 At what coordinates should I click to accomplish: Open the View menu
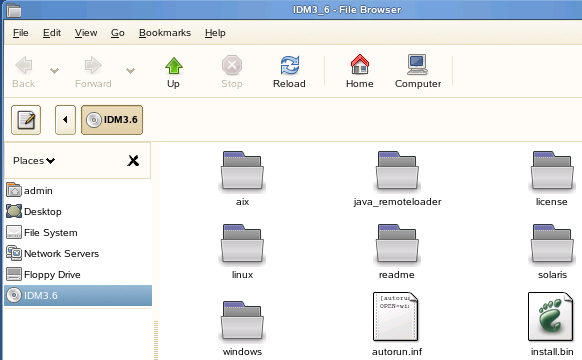(x=86, y=33)
